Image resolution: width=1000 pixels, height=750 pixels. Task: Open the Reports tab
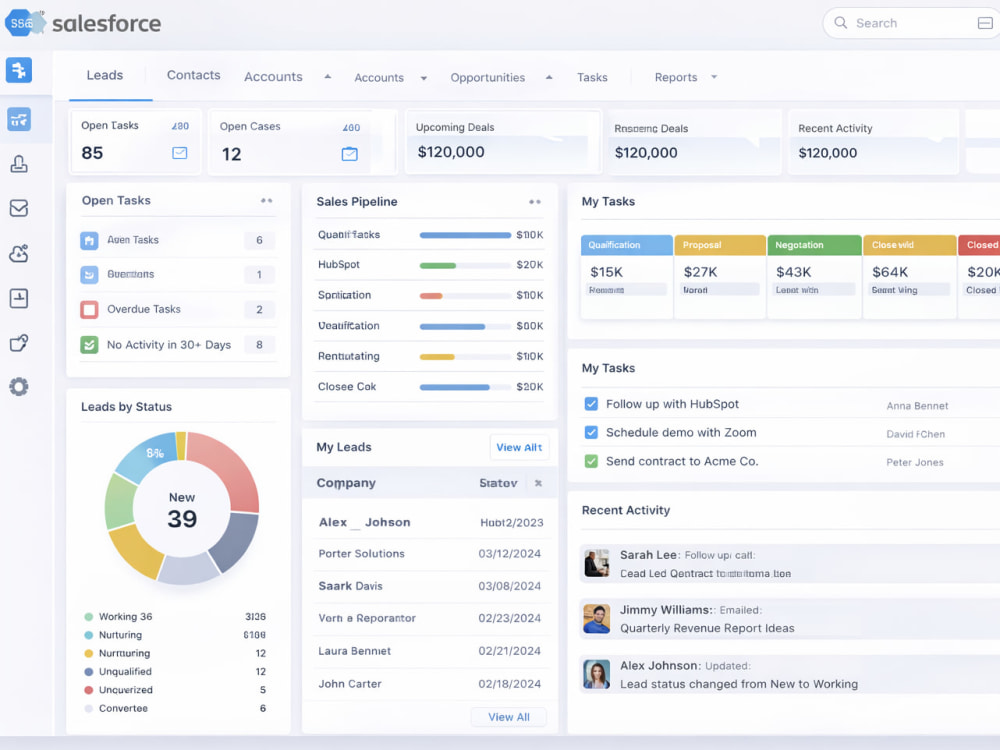click(675, 77)
